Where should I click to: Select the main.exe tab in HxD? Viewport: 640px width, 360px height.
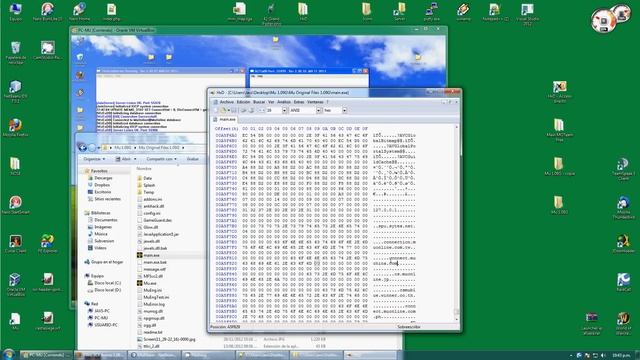click(225, 120)
